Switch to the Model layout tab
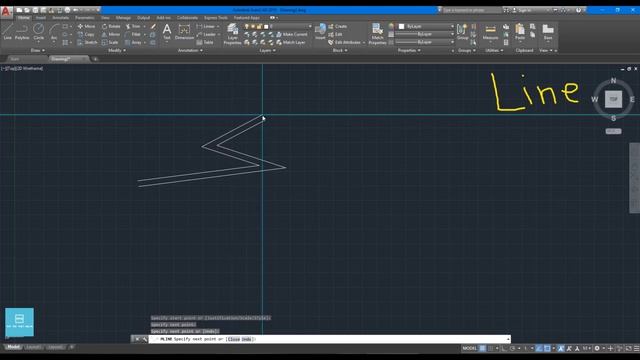The height and width of the screenshot is (360, 640). pyautogui.click(x=13, y=347)
